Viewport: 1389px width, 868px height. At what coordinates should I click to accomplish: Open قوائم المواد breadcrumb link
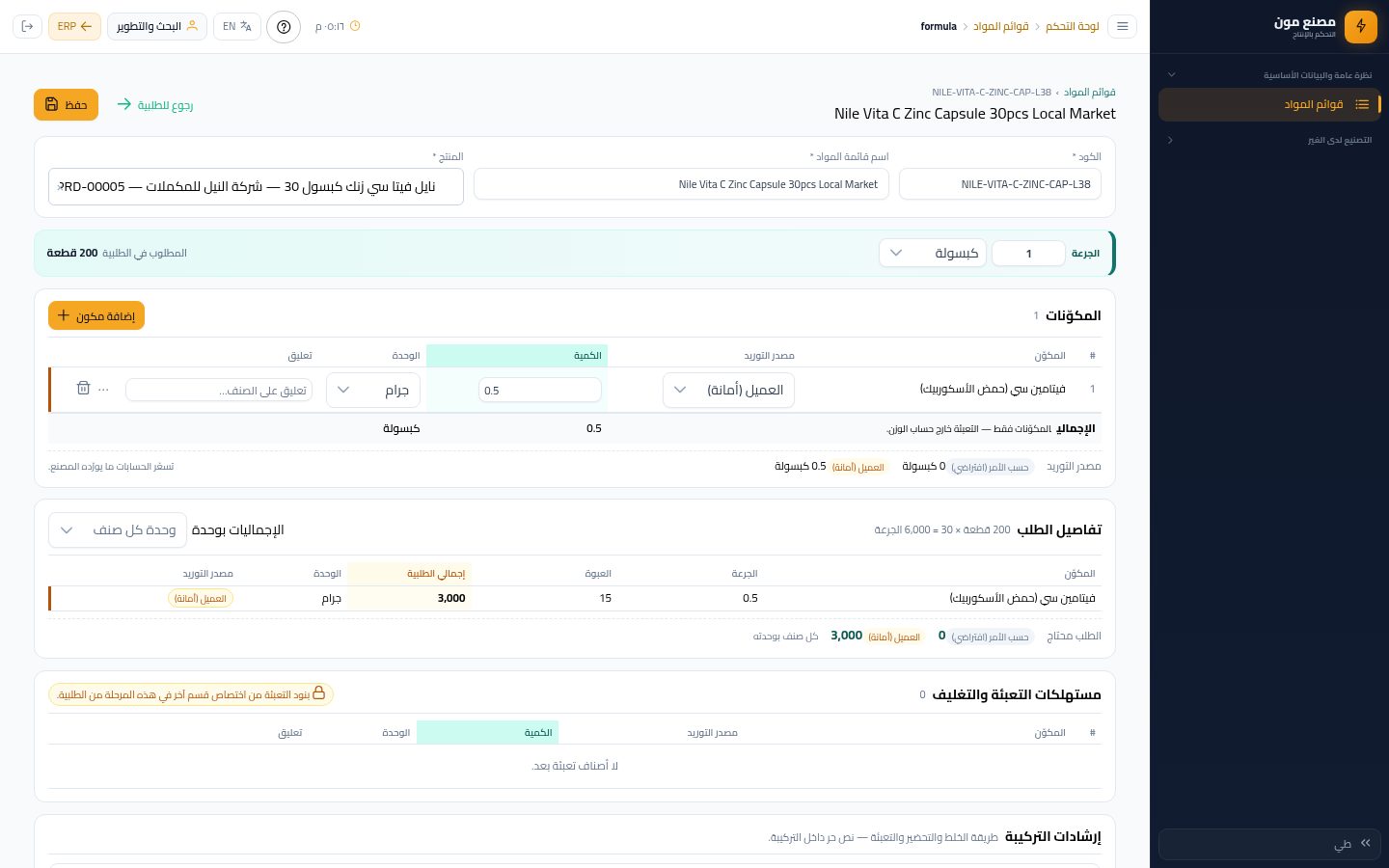point(1001,26)
